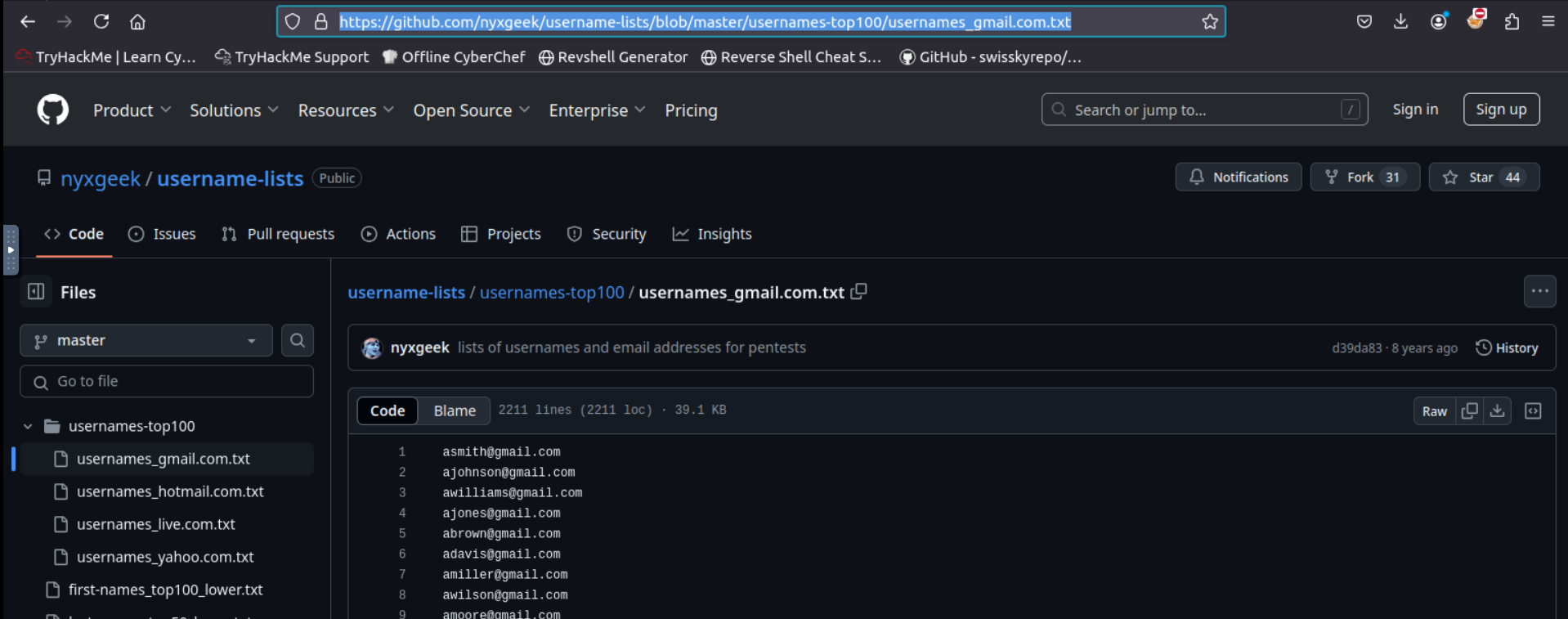This screenshot has width=1568, height=619.
Task: Open the Open Source dropdown
Action: pyautogui.click(x=472, y=110)
